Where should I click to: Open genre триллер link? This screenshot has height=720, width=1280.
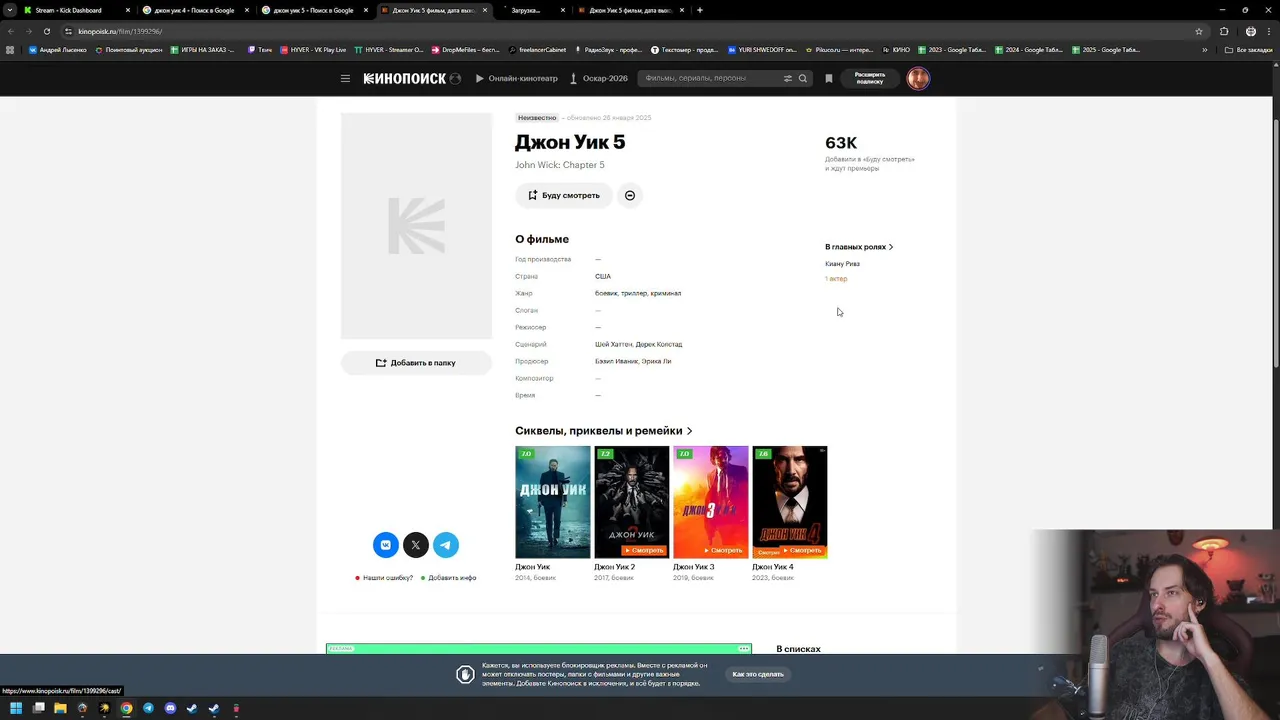coord(634,293)
